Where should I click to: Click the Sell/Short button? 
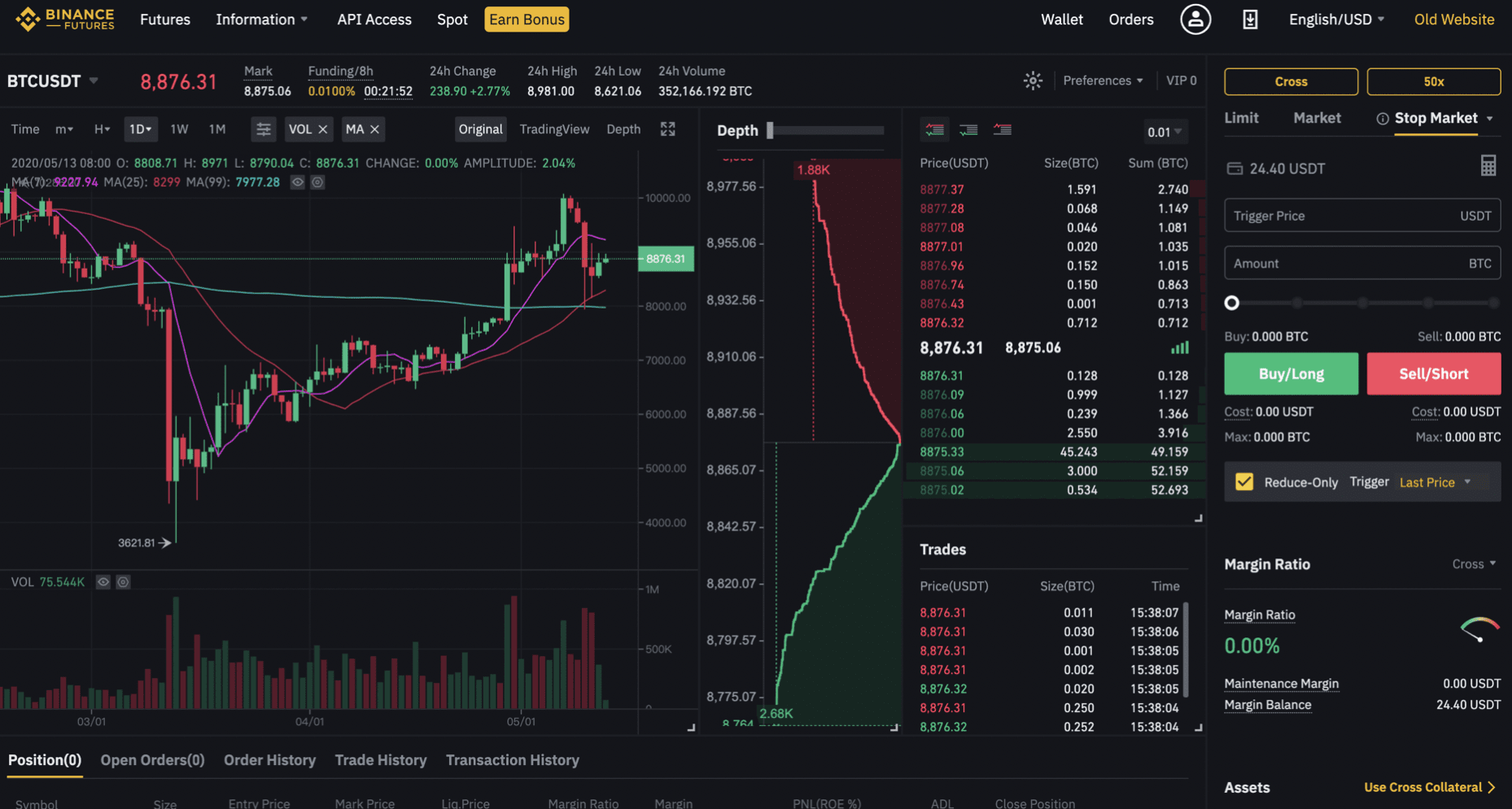[1433, 374]
